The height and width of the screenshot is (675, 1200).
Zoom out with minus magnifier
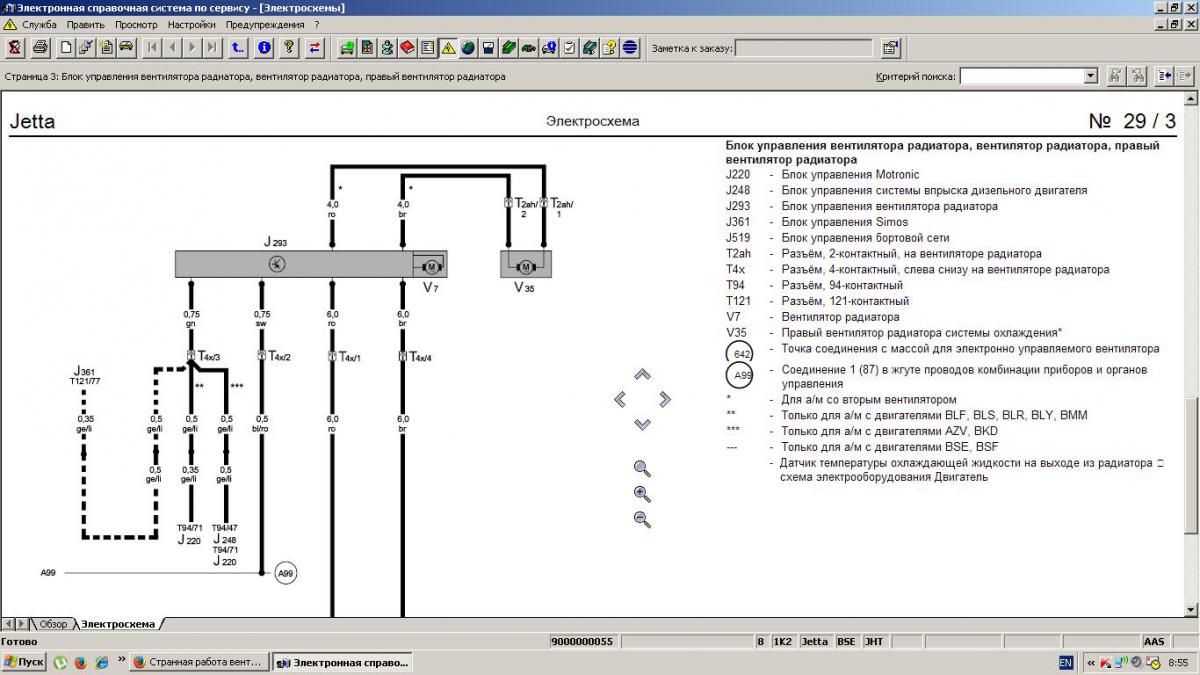(x=642, y=519)
